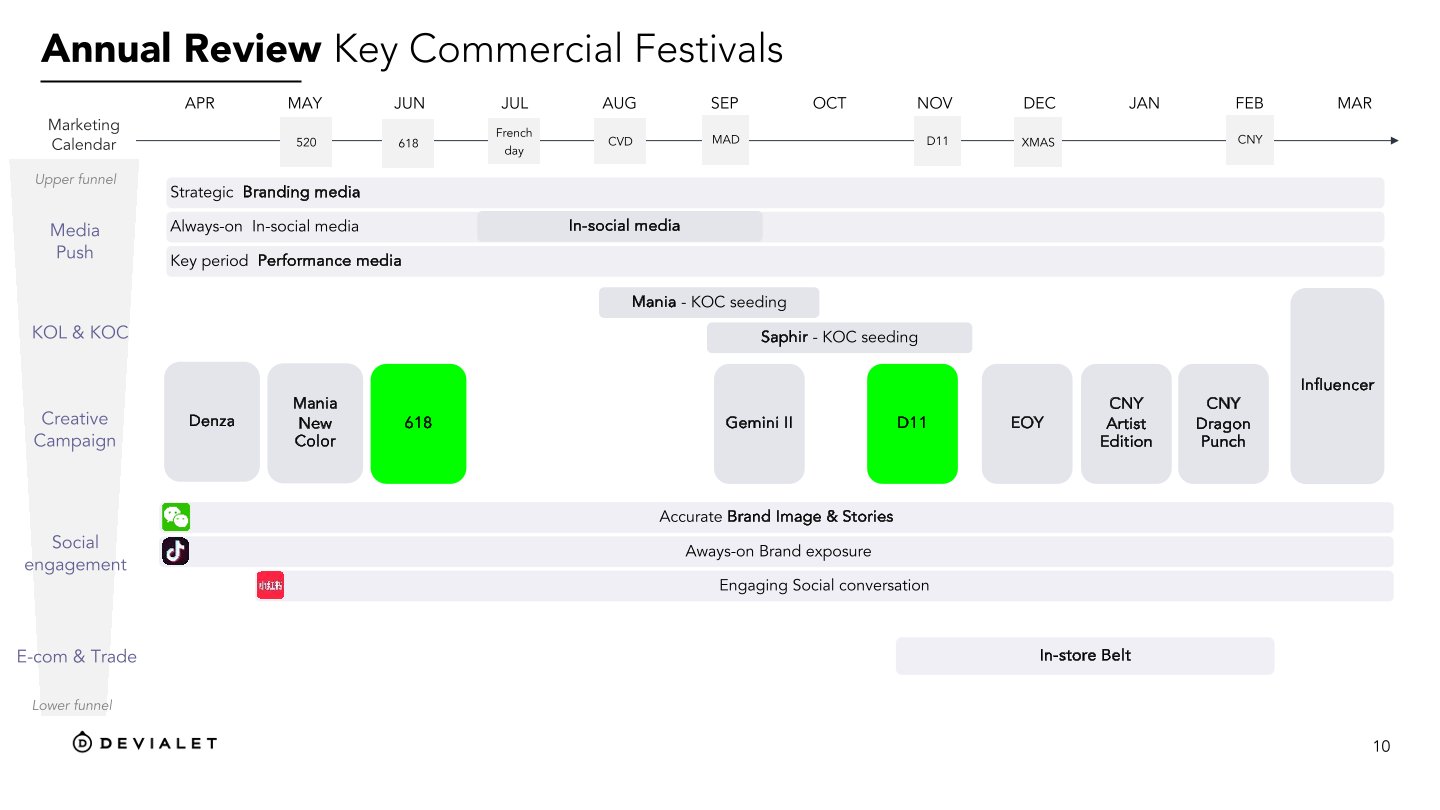Click the 520 calendar marker
1440x810 pixels.
(x=306, y=142)
